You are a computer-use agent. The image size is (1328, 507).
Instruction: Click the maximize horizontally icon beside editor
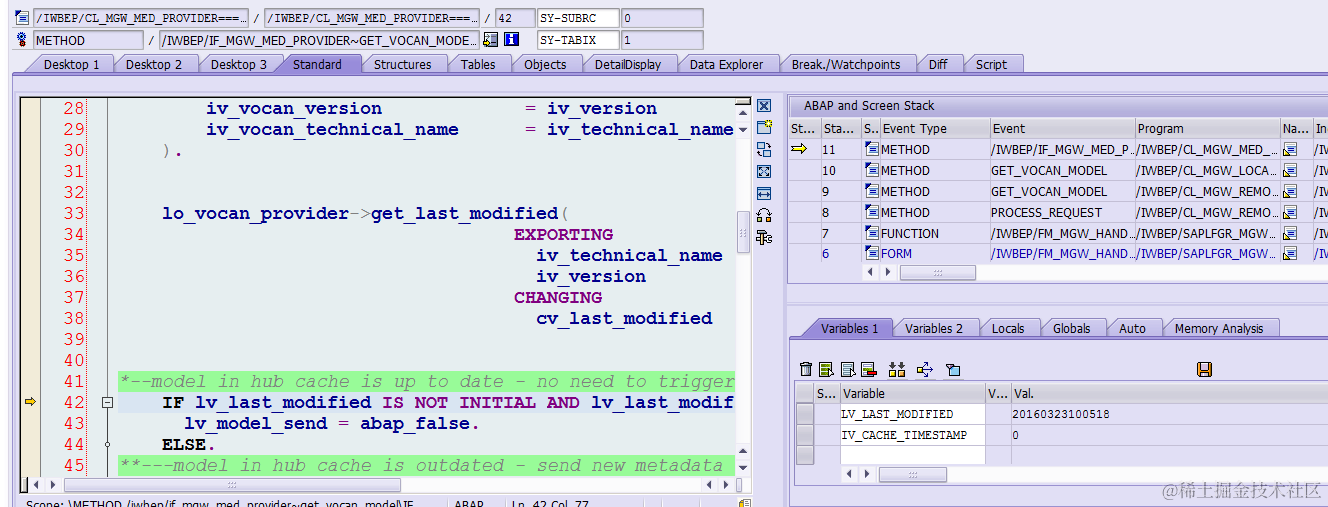pos(764,193)
